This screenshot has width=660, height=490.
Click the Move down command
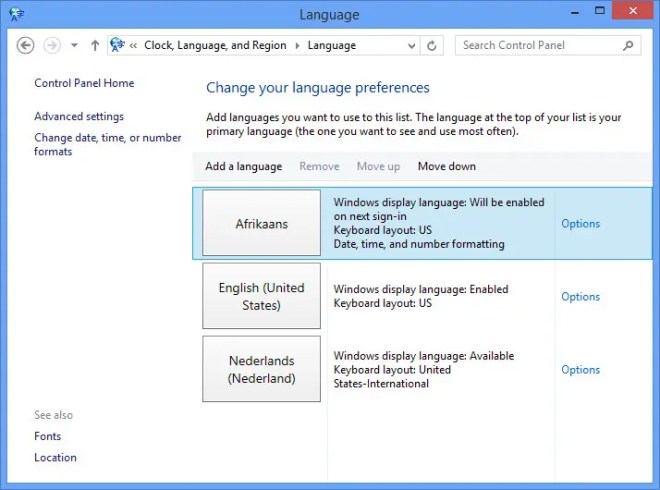[x=447, y=166]
